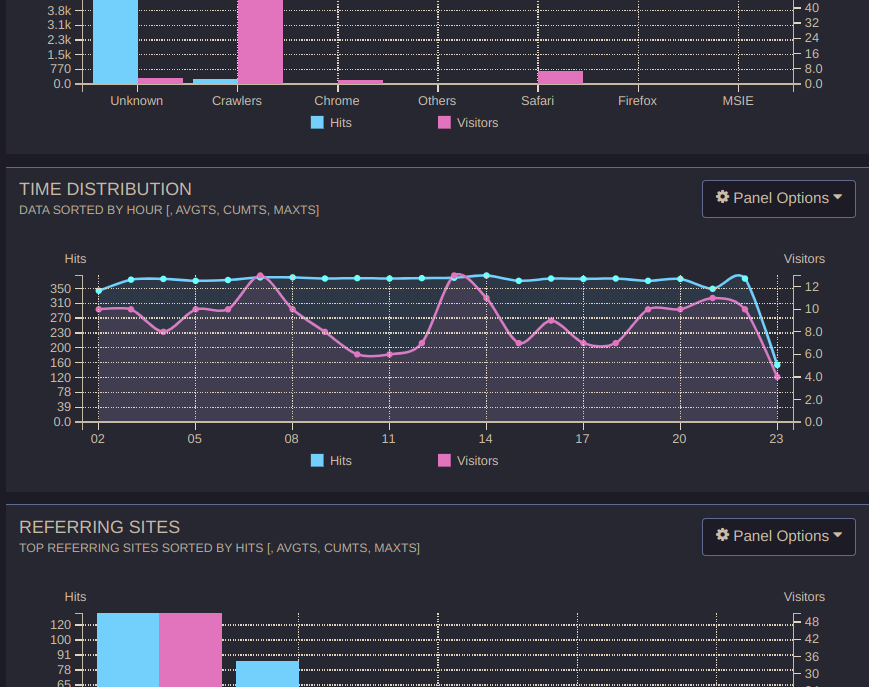Select the Unknown browser Hits bar
The height and width of the screenshot is (687, 869).
pos(114,40)
